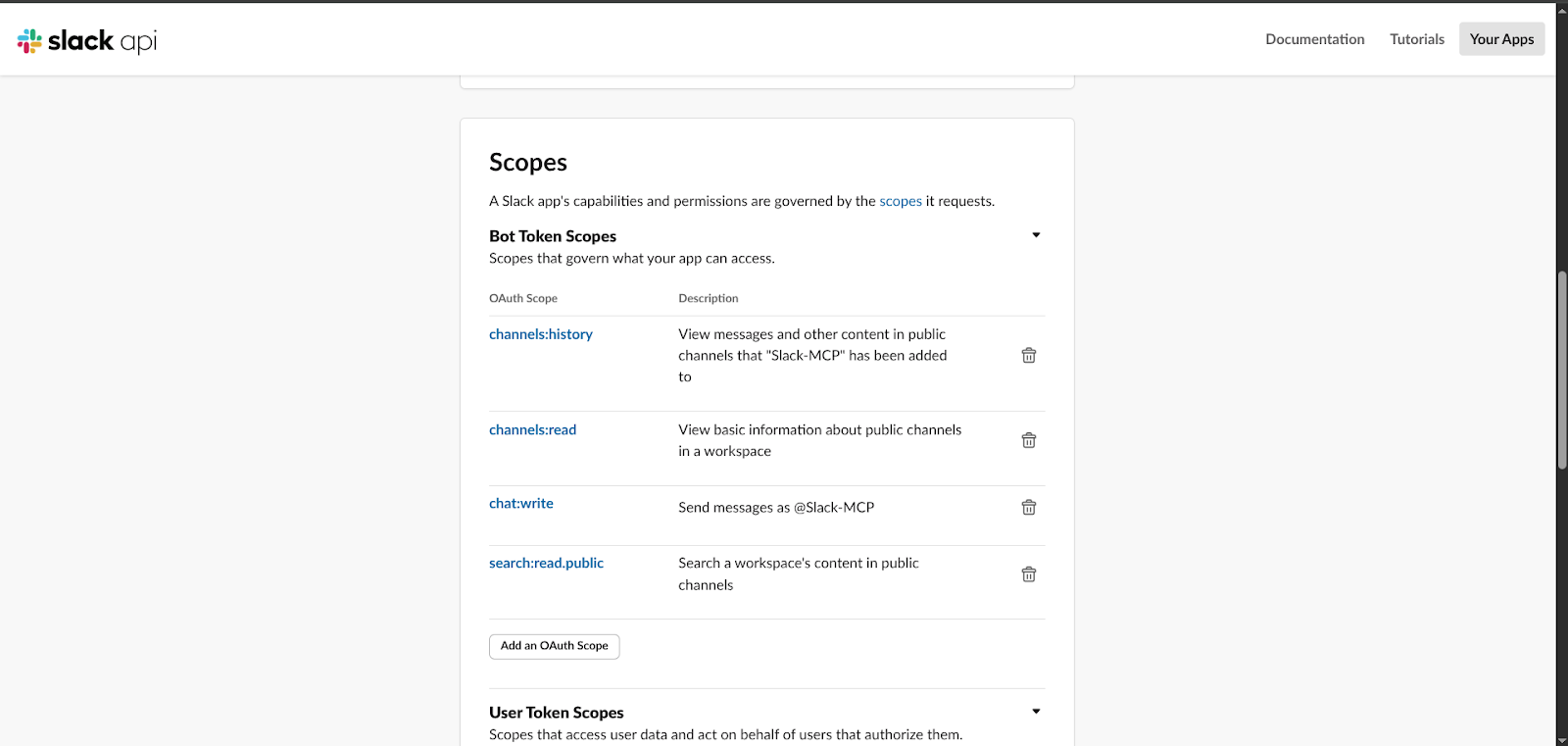The width and height of the screenshot is (1568, 746).
Task: Click the chat:write scope link
Action: (x=520, y=504)
